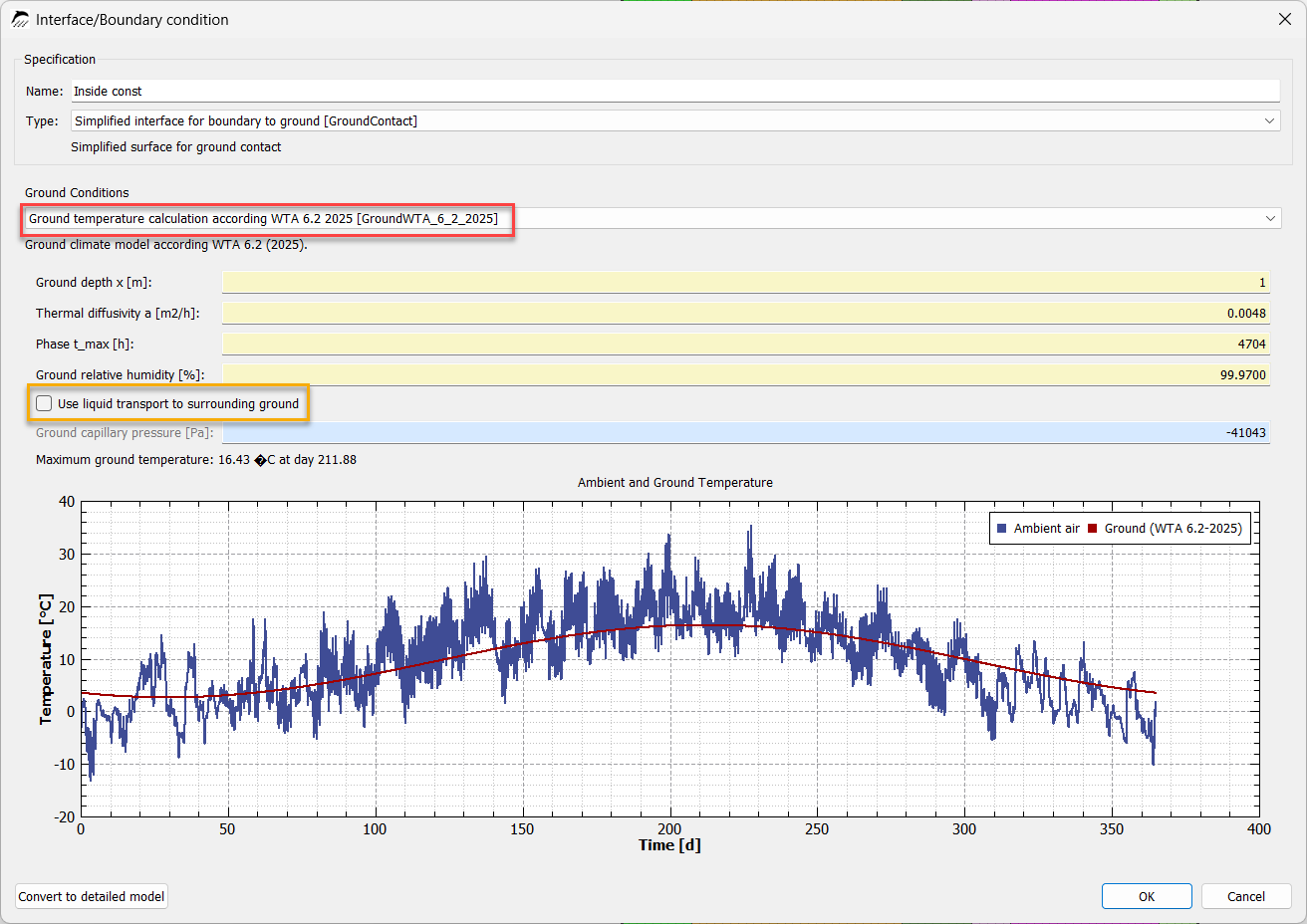The height and width of the screenshot is (924, 1307).
Task: Click the Ground depth x input field
Action: pos(746,283)
